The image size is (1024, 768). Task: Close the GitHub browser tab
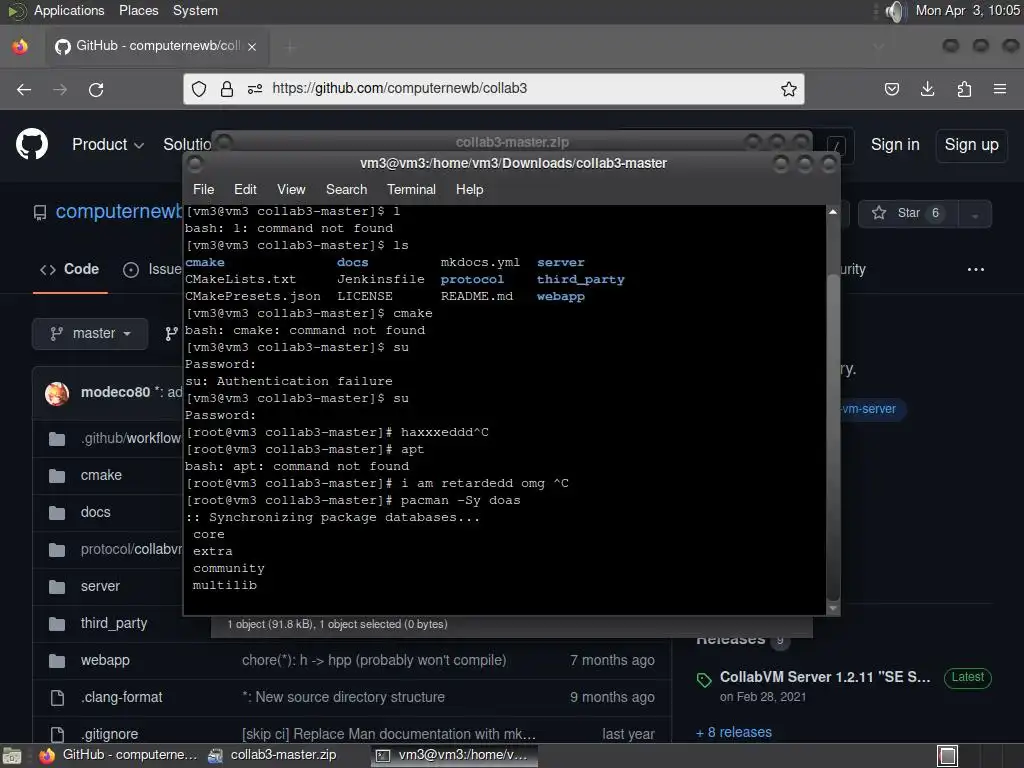252,47
